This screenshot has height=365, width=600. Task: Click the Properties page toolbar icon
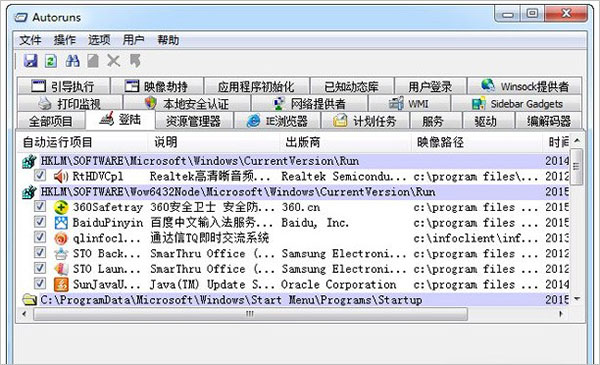coord(93,61)
